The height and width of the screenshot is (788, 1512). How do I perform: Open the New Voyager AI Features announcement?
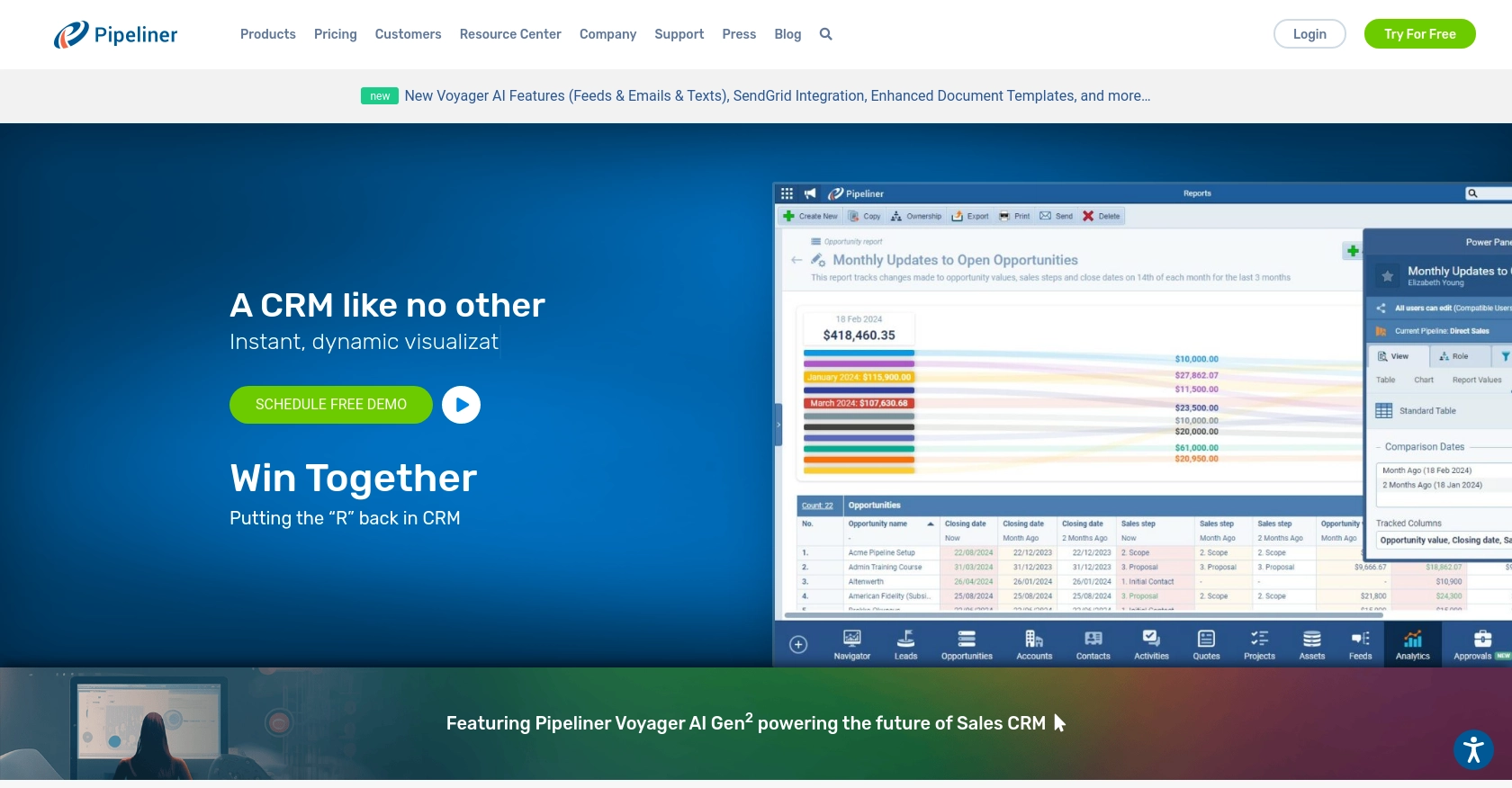pos(778,96)
